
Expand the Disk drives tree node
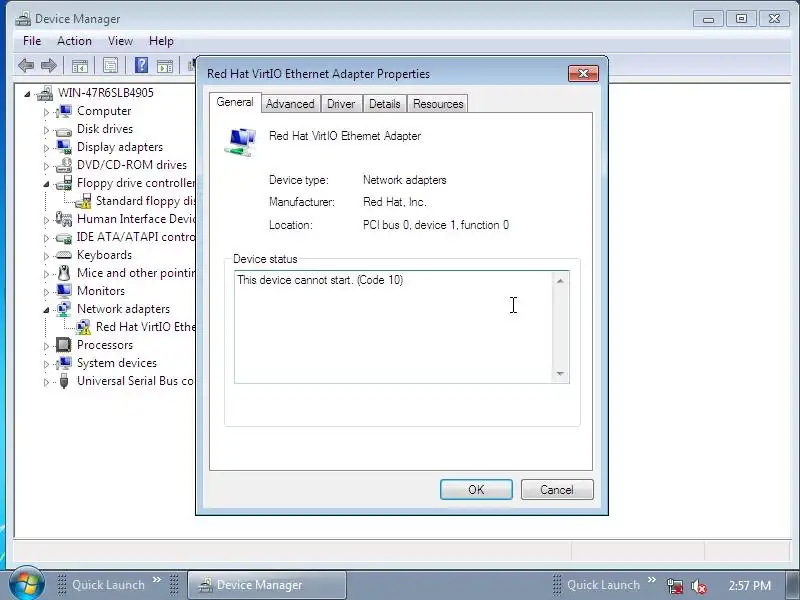(46, 130)
